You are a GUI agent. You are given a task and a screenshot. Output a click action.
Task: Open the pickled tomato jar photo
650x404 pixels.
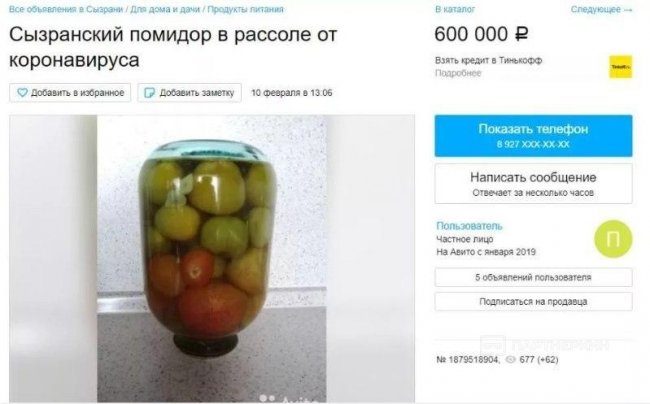212,259
